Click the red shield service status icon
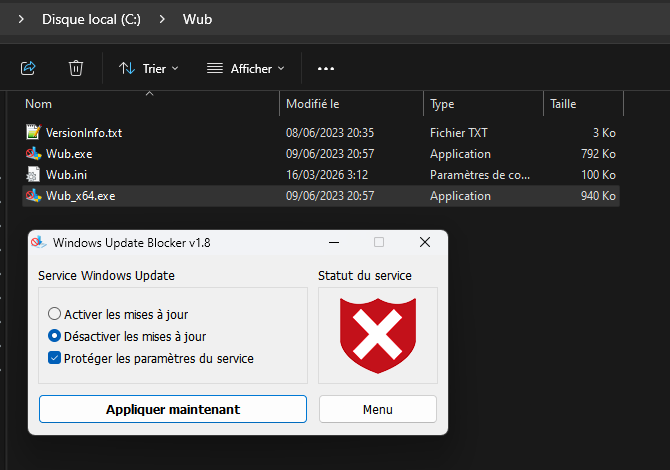670x470 pixels. [x=378, y=335]
